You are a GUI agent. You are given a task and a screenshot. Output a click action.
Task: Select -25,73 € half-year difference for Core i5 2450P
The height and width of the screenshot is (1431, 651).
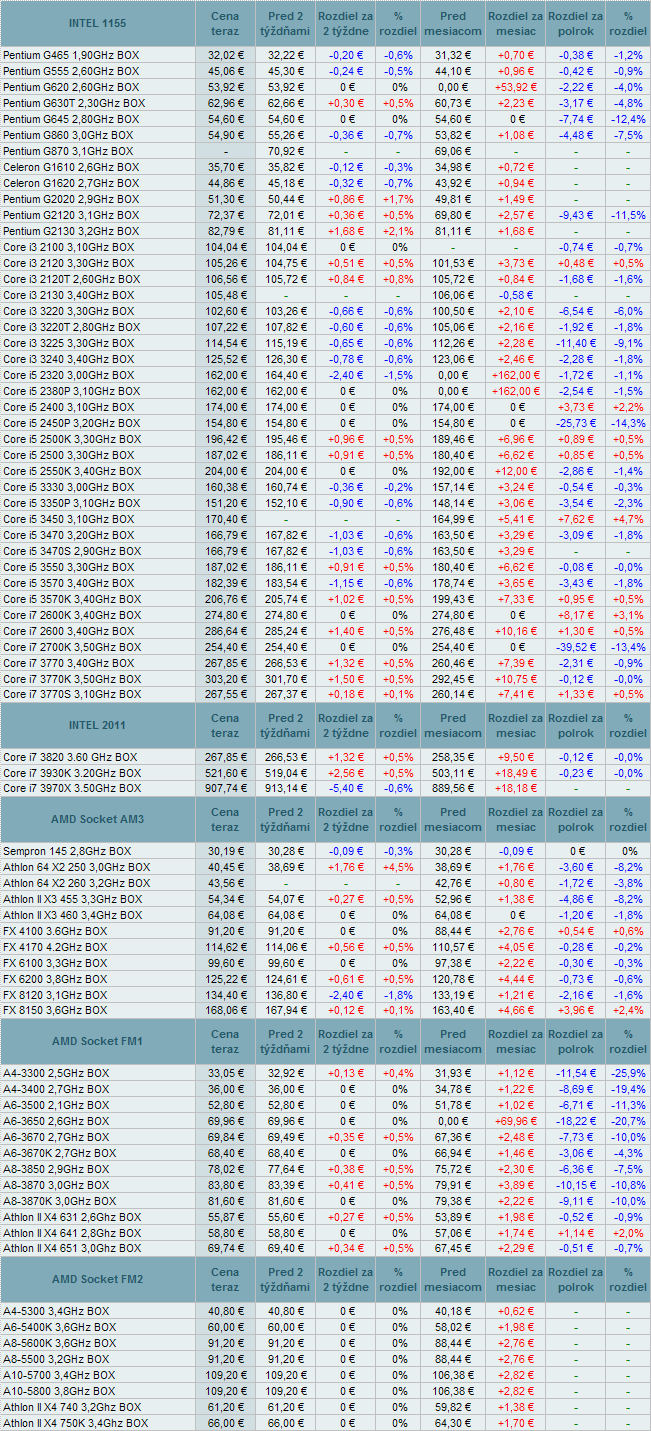[x=576, y=423]
